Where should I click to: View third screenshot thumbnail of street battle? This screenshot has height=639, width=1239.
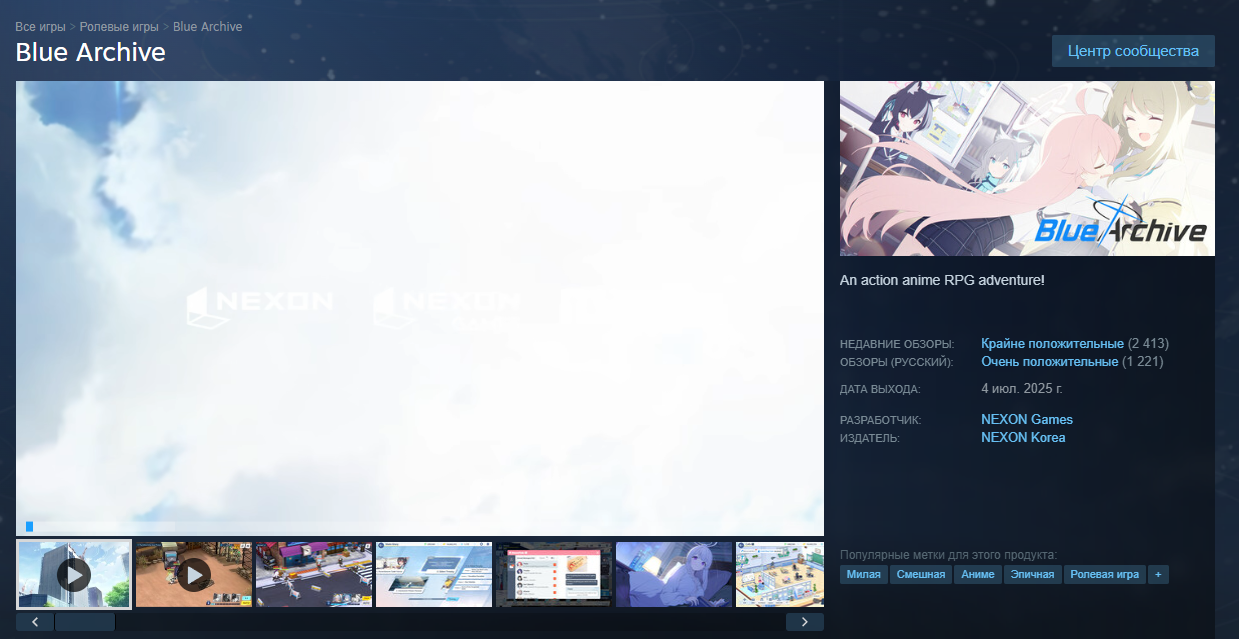pyautogui.click(x=314, y=574)
